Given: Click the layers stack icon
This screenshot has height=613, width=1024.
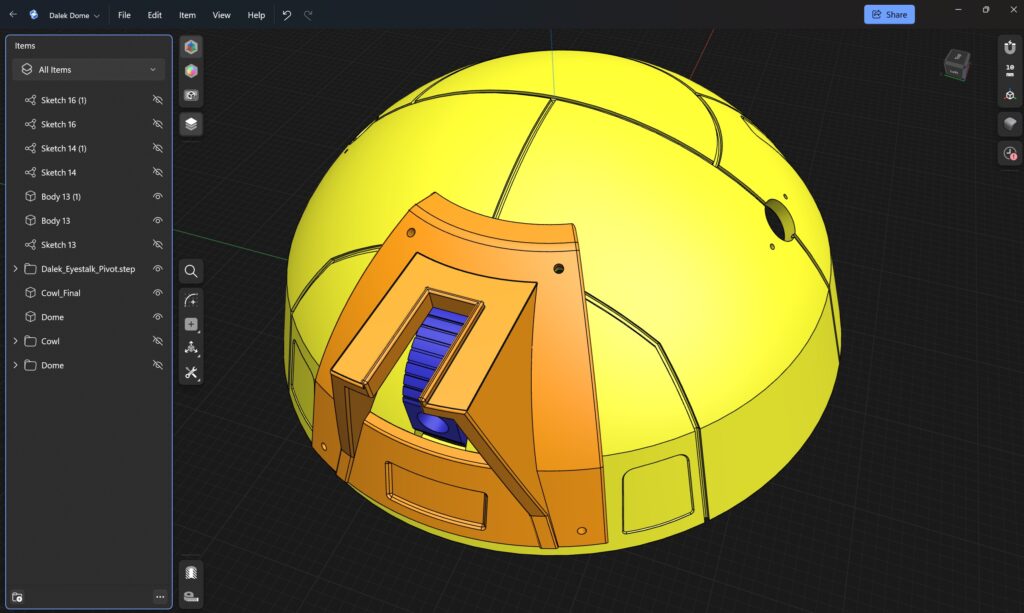Looking at the screenshot, I should pos(191,124).
